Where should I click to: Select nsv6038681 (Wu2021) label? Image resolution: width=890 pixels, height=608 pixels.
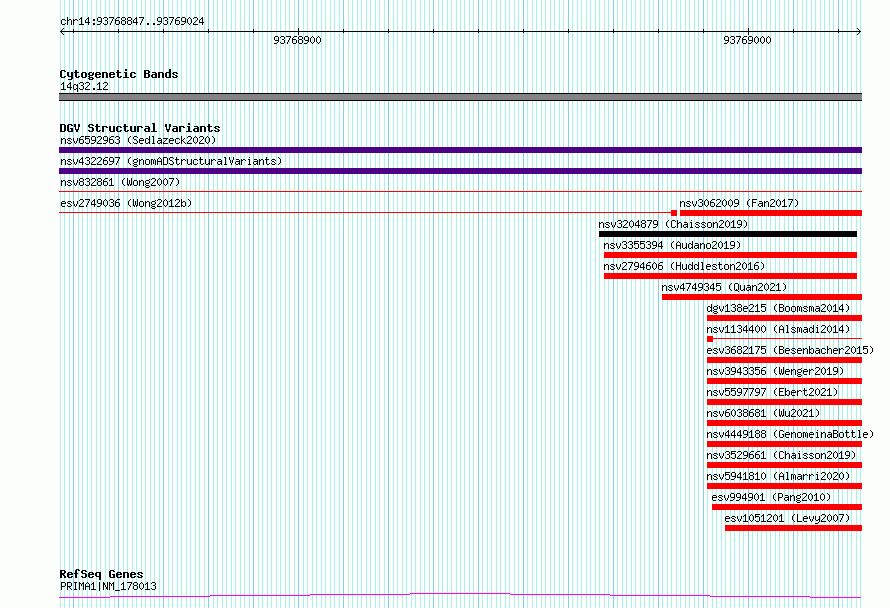coord(763,413)
